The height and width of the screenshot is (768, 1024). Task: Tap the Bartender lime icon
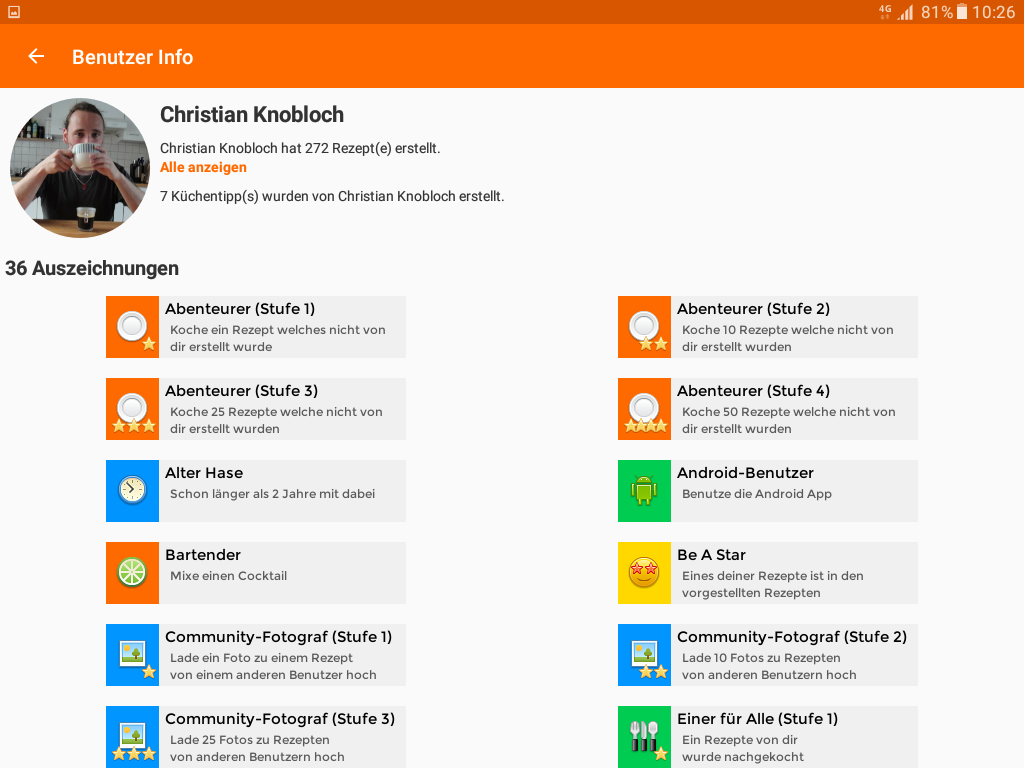coord(133,573)
